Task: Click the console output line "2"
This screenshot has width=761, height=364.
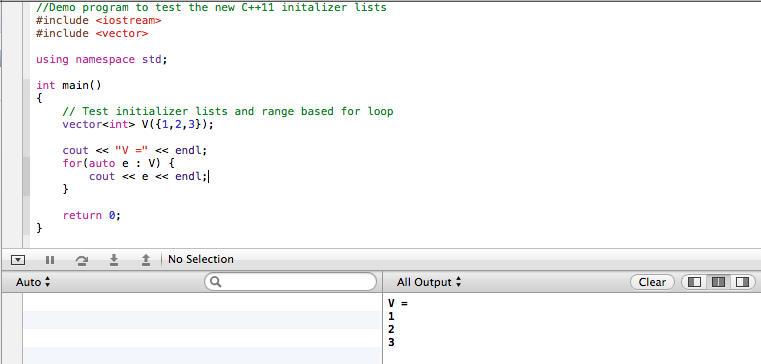Action: coord(391,330)
